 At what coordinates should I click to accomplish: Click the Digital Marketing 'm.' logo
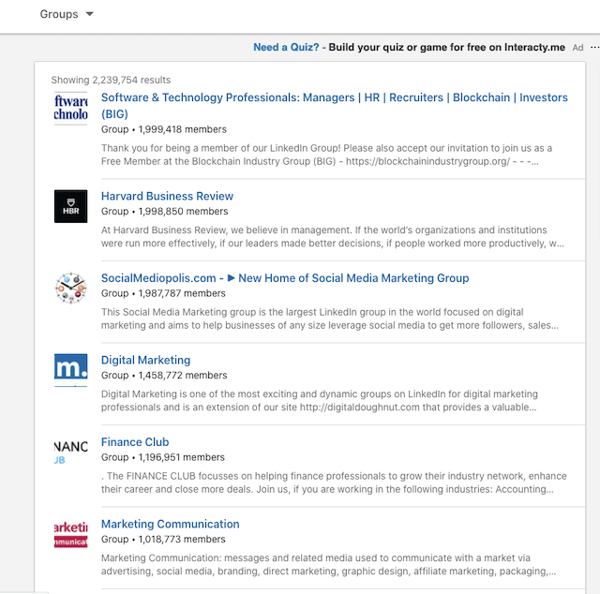tap(71, 370)
